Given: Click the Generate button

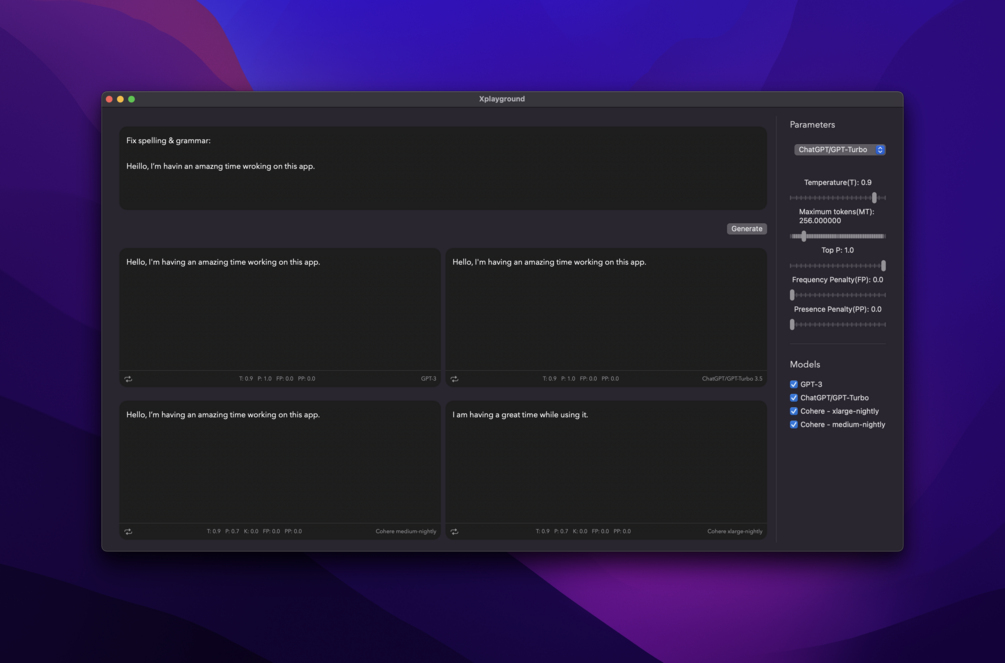Looking at the screenshot, I should click(747, 229).
